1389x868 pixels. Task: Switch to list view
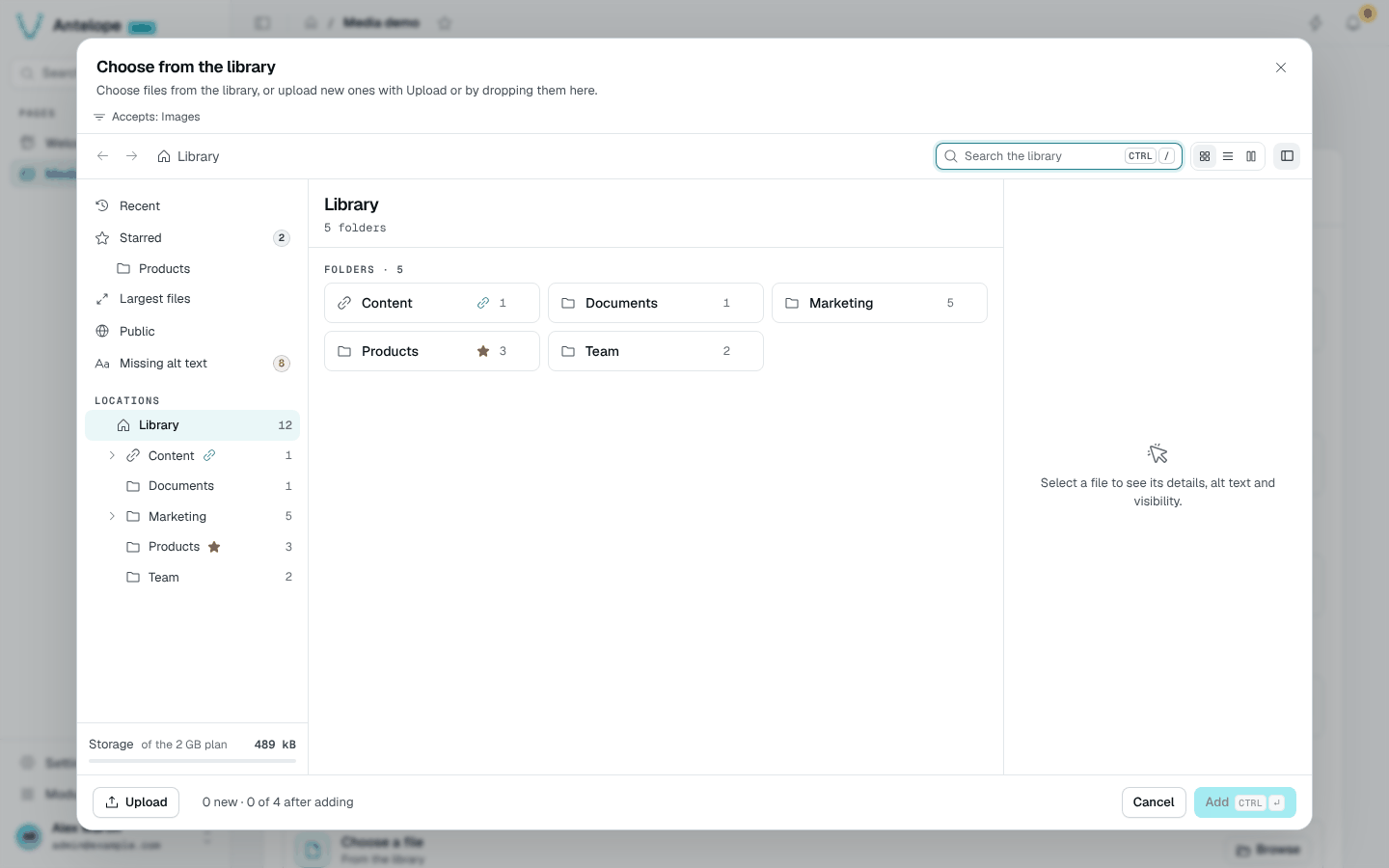point(1228,156)
